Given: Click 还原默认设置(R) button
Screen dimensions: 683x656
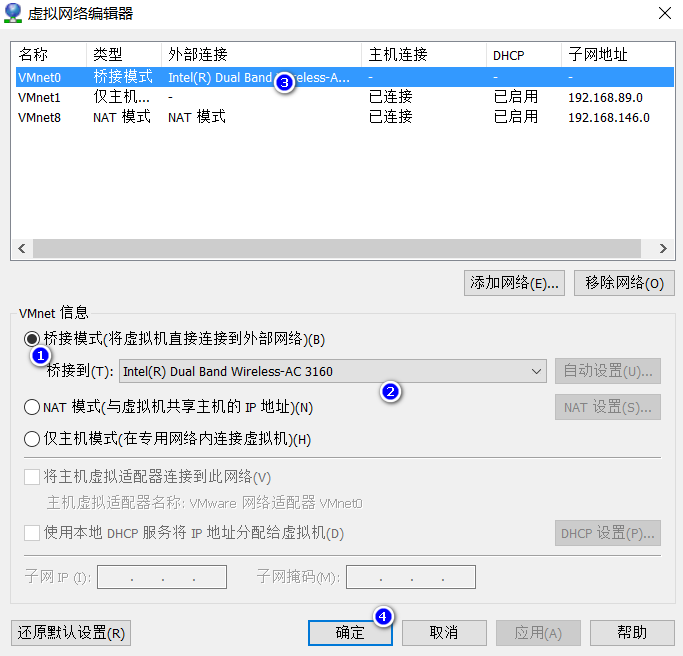Looking at the screenshot, I should point(71,633).
